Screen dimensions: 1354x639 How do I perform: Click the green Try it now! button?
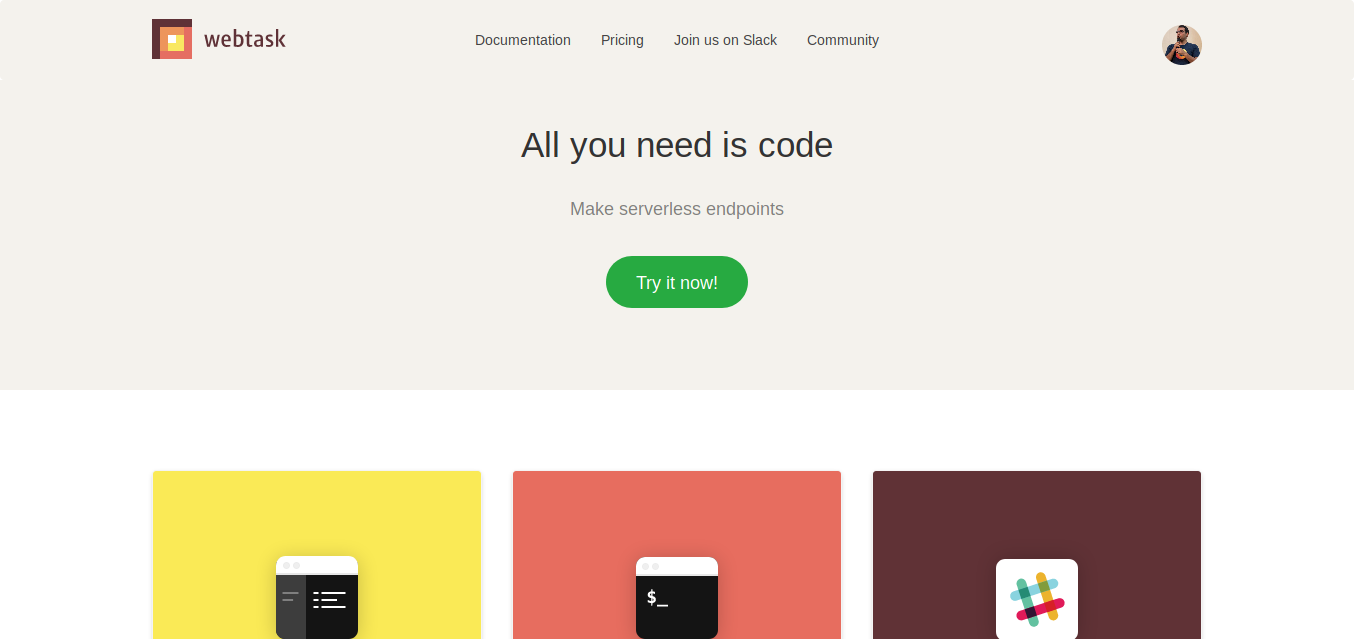(677, 282)
